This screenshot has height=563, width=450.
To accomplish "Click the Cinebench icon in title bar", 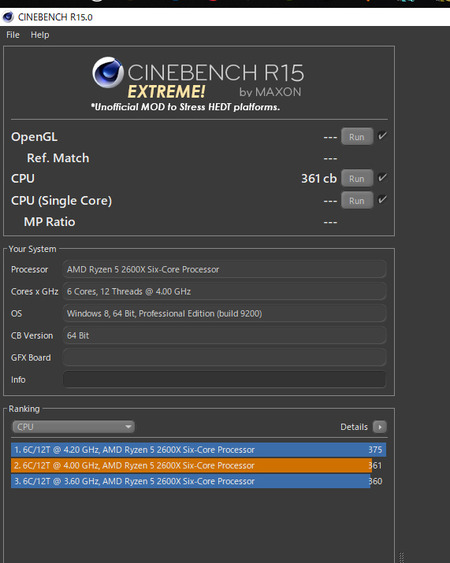I will tap(8, 17).
